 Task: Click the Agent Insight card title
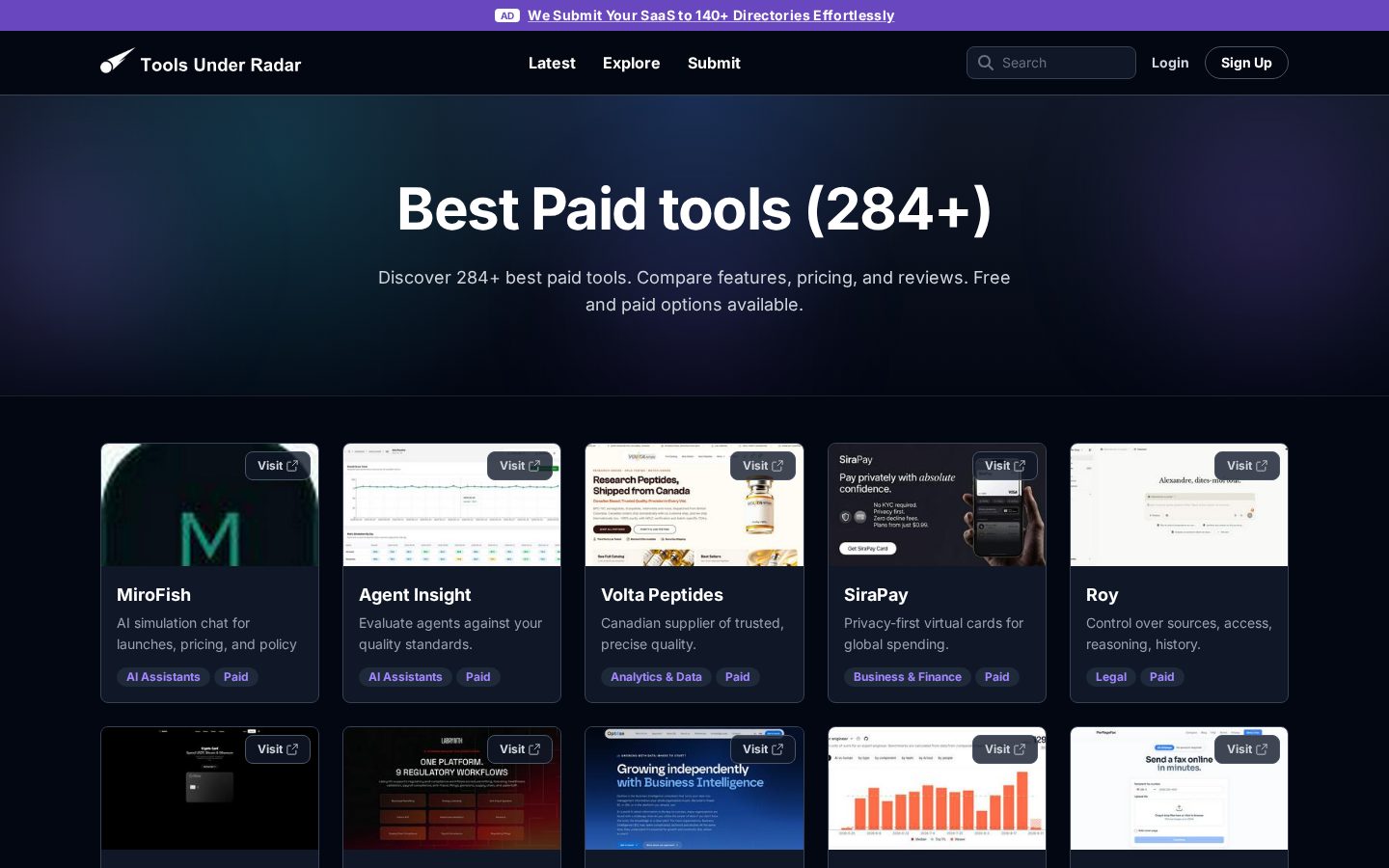[x=415, y=595]
